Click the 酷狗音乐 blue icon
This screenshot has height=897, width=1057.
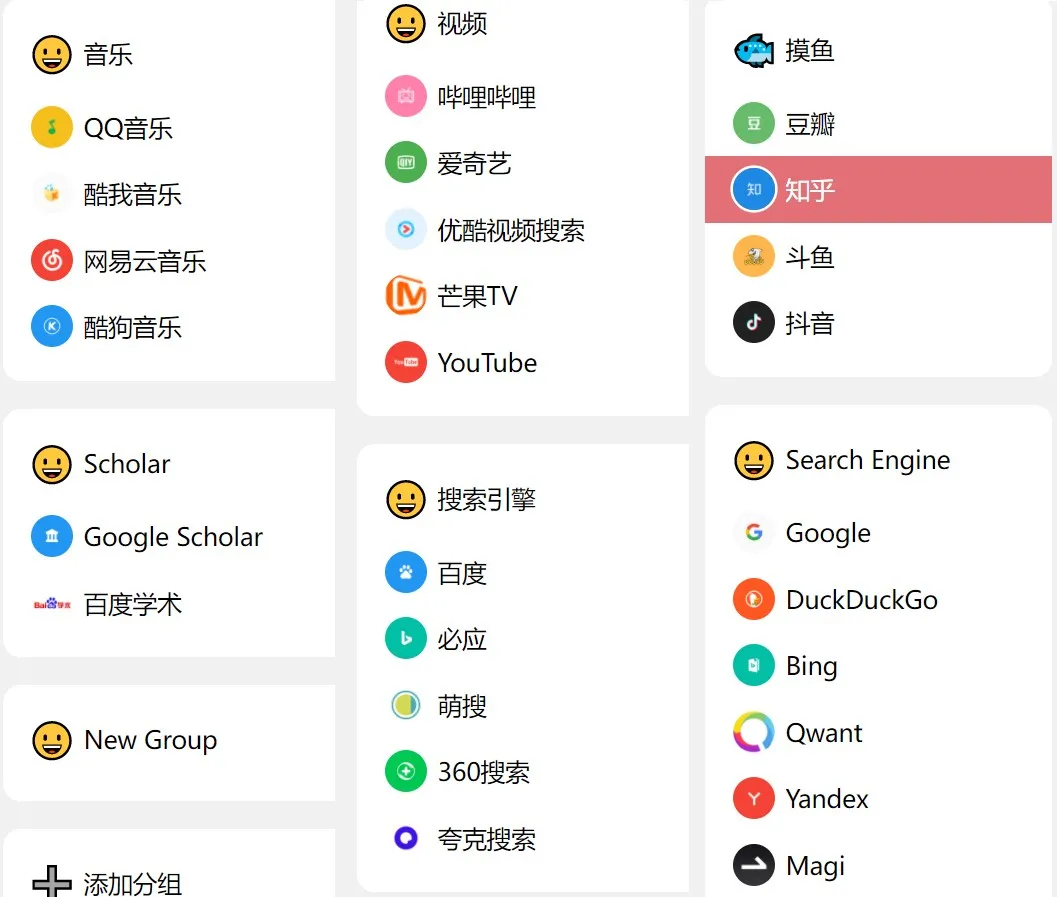52,326
